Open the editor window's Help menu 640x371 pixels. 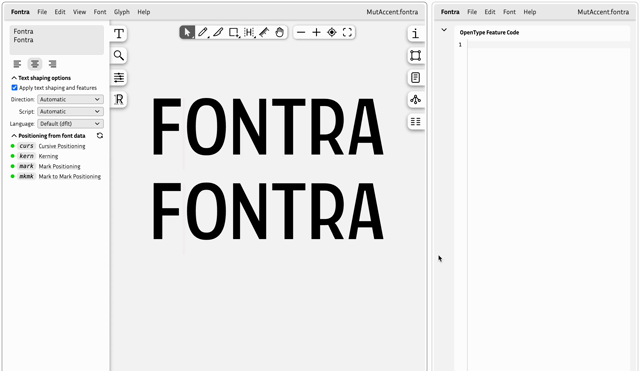click(x=144, y=12)
